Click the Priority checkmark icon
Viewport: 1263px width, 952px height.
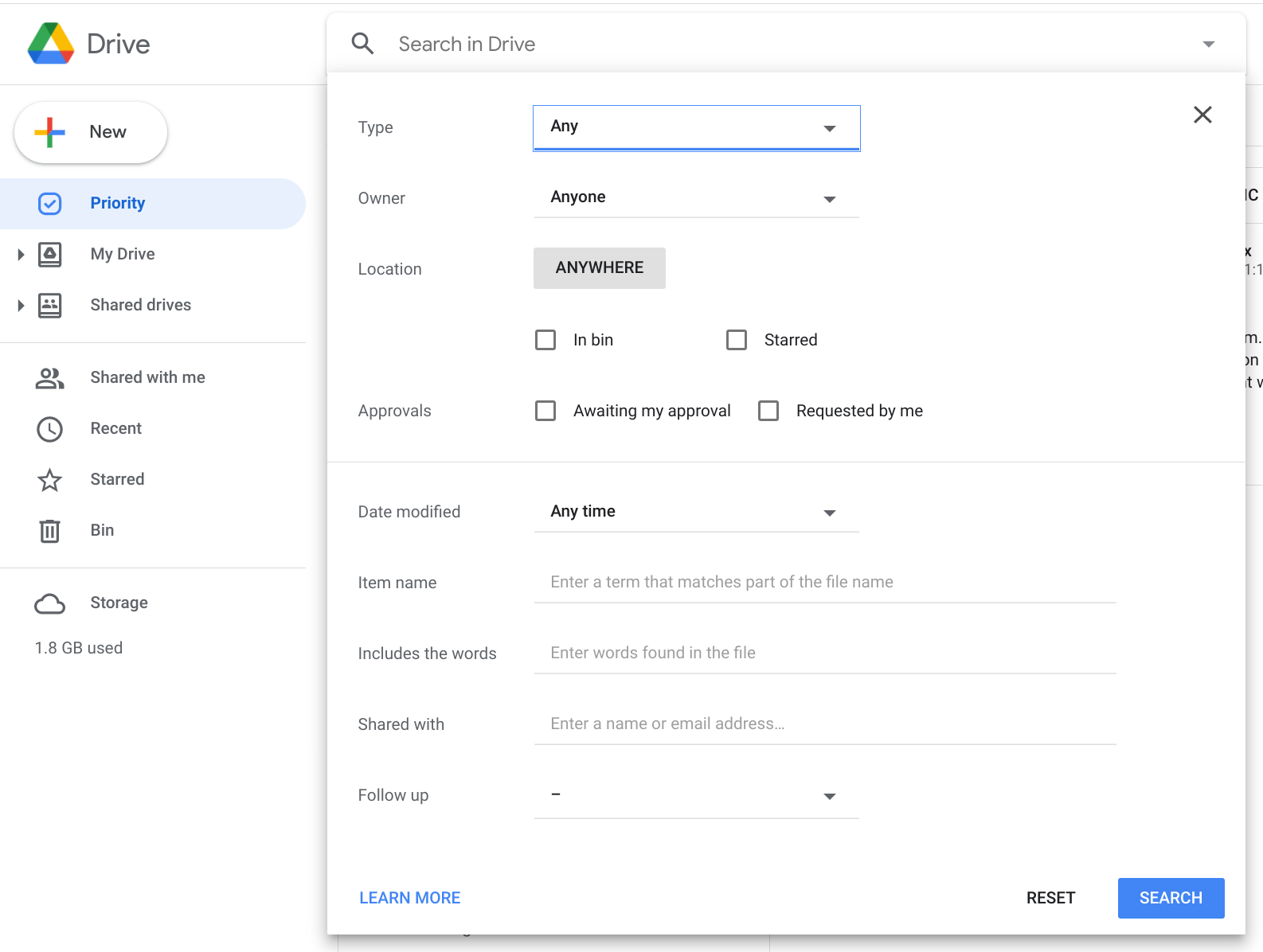coord(49,204)
